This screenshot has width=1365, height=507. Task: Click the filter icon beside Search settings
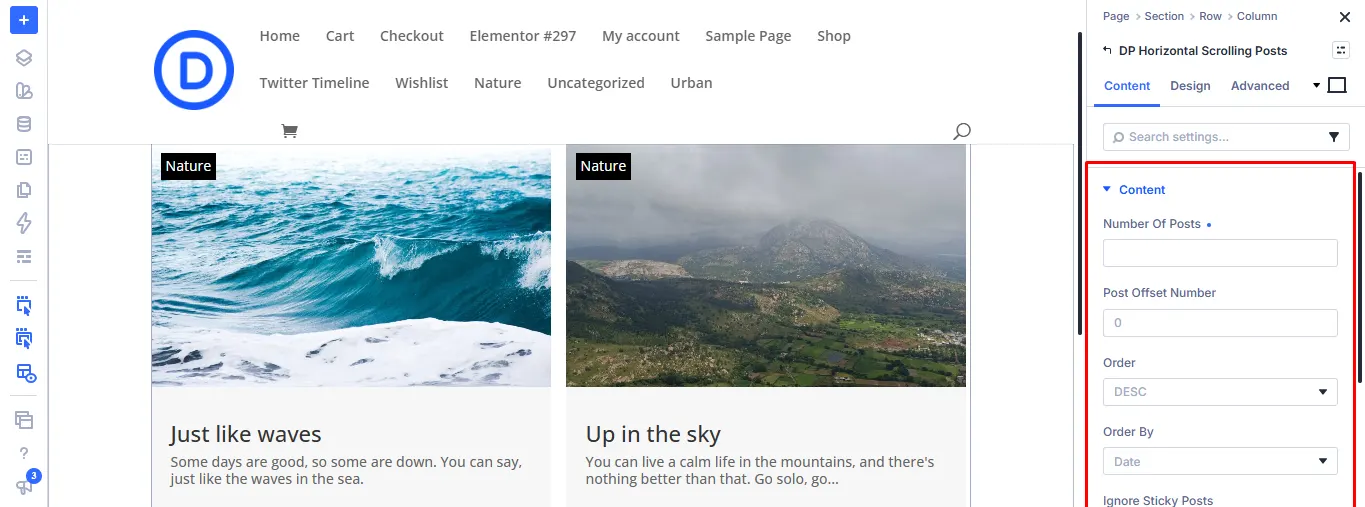(1333, 137)
